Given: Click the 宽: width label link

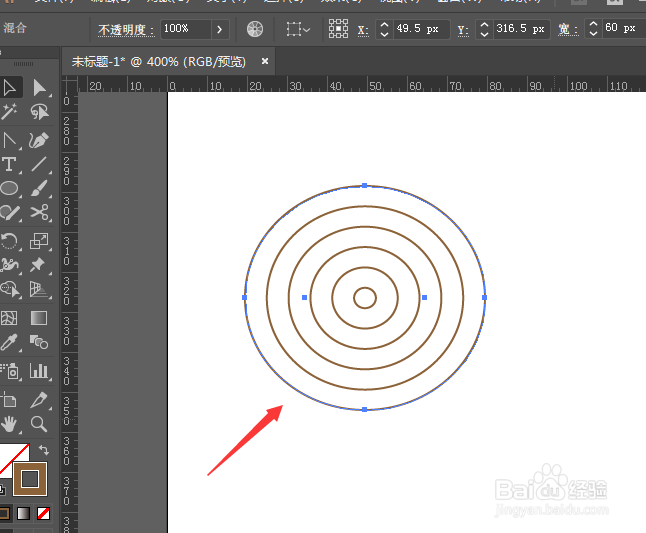Looking at the screenshot, I should 568,30.
